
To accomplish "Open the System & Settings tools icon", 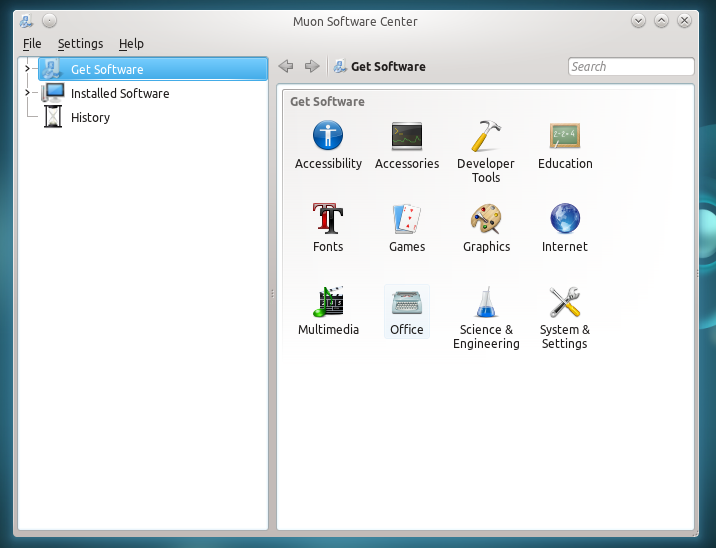I will coord(565,301).
